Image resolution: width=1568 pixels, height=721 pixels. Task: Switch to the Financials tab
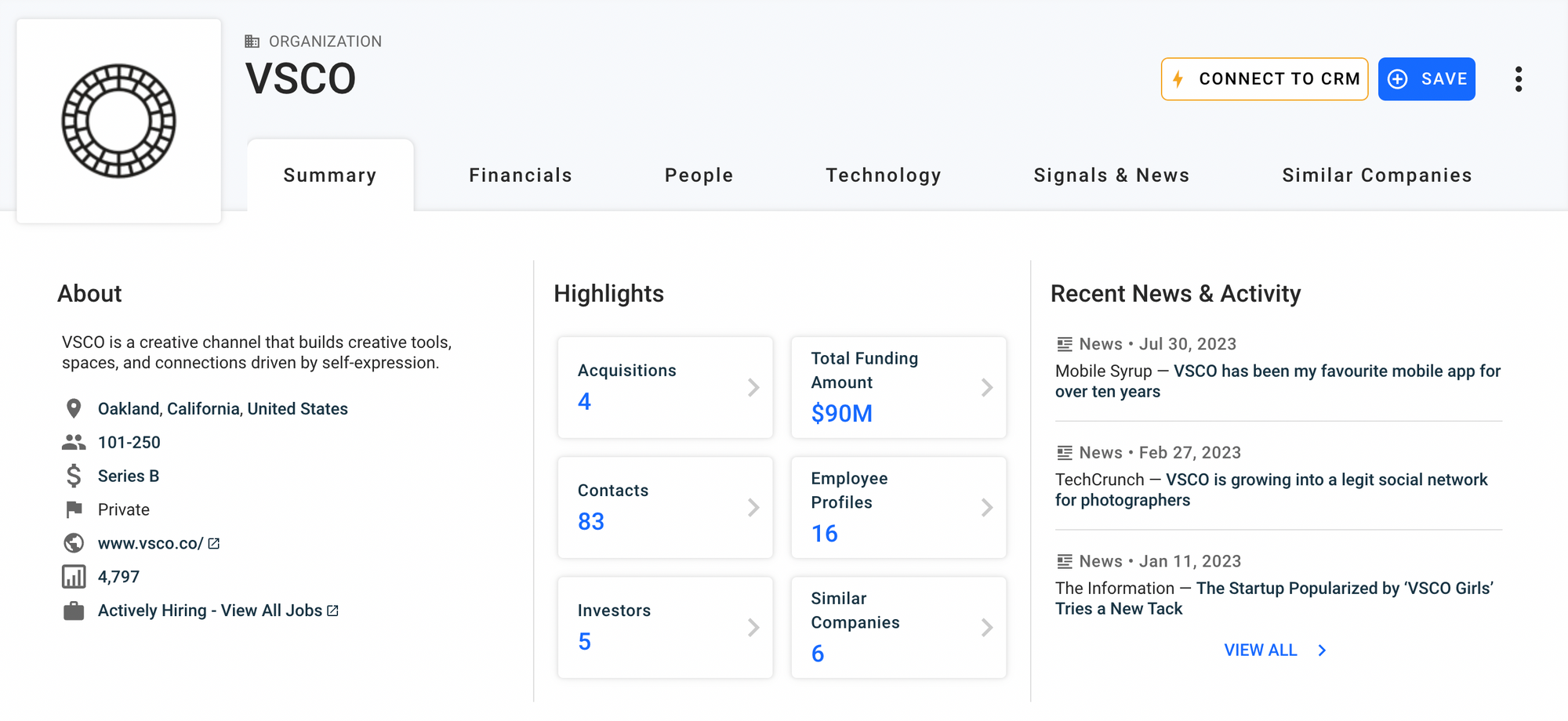click(x=521, y=176)
